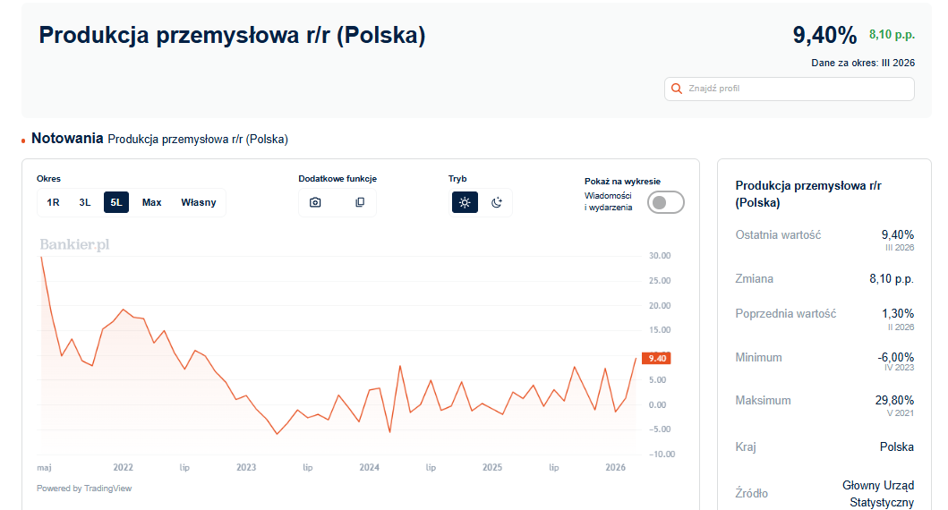Click the Maksimum 29,80% value
The width and height of the screenshot is (948, 510).
tap(895, 400)
